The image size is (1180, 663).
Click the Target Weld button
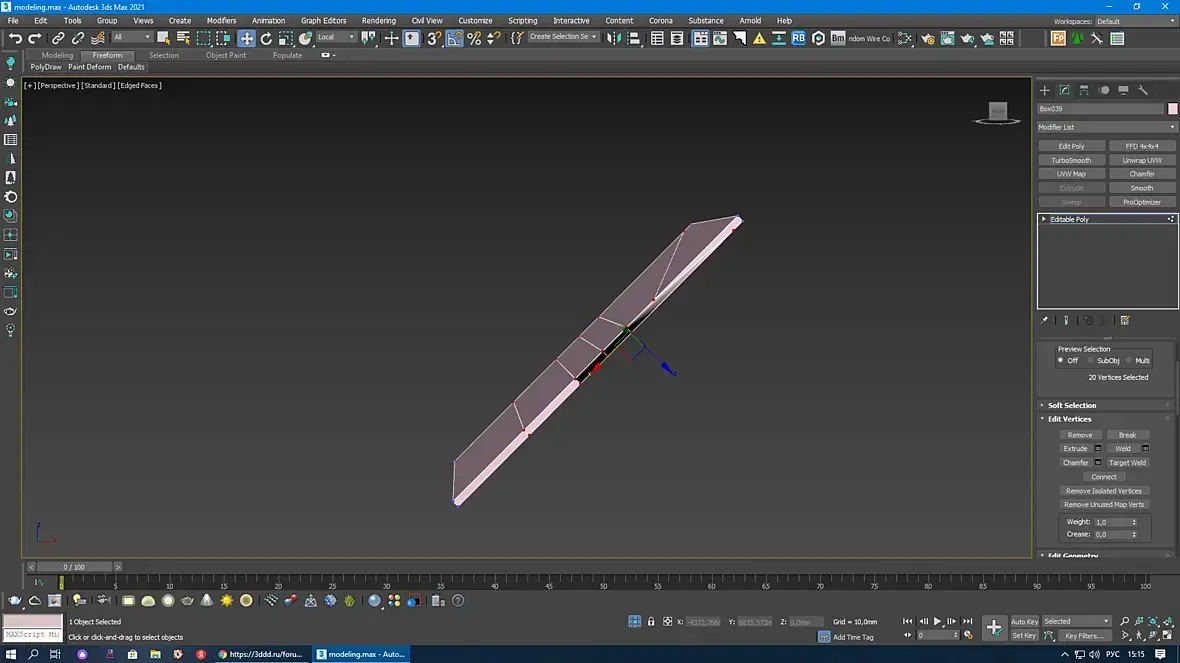click(1127, 462)
